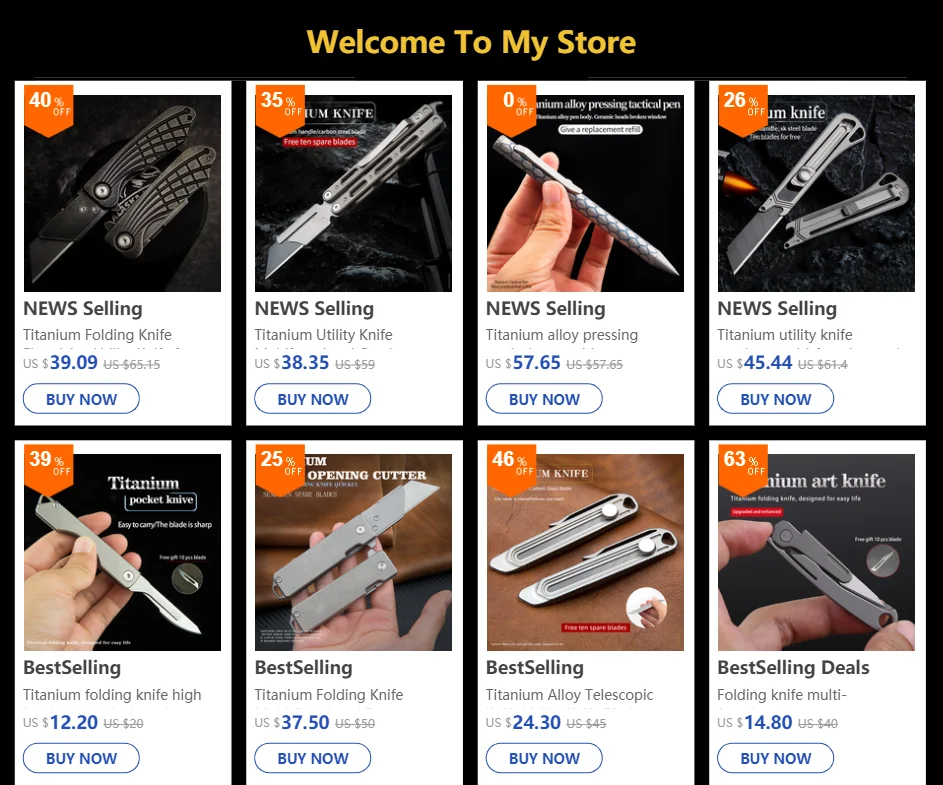Open the Titanium Alloy Telescopic product title
The image size is (943, 785).
click(x=569, y=695)
